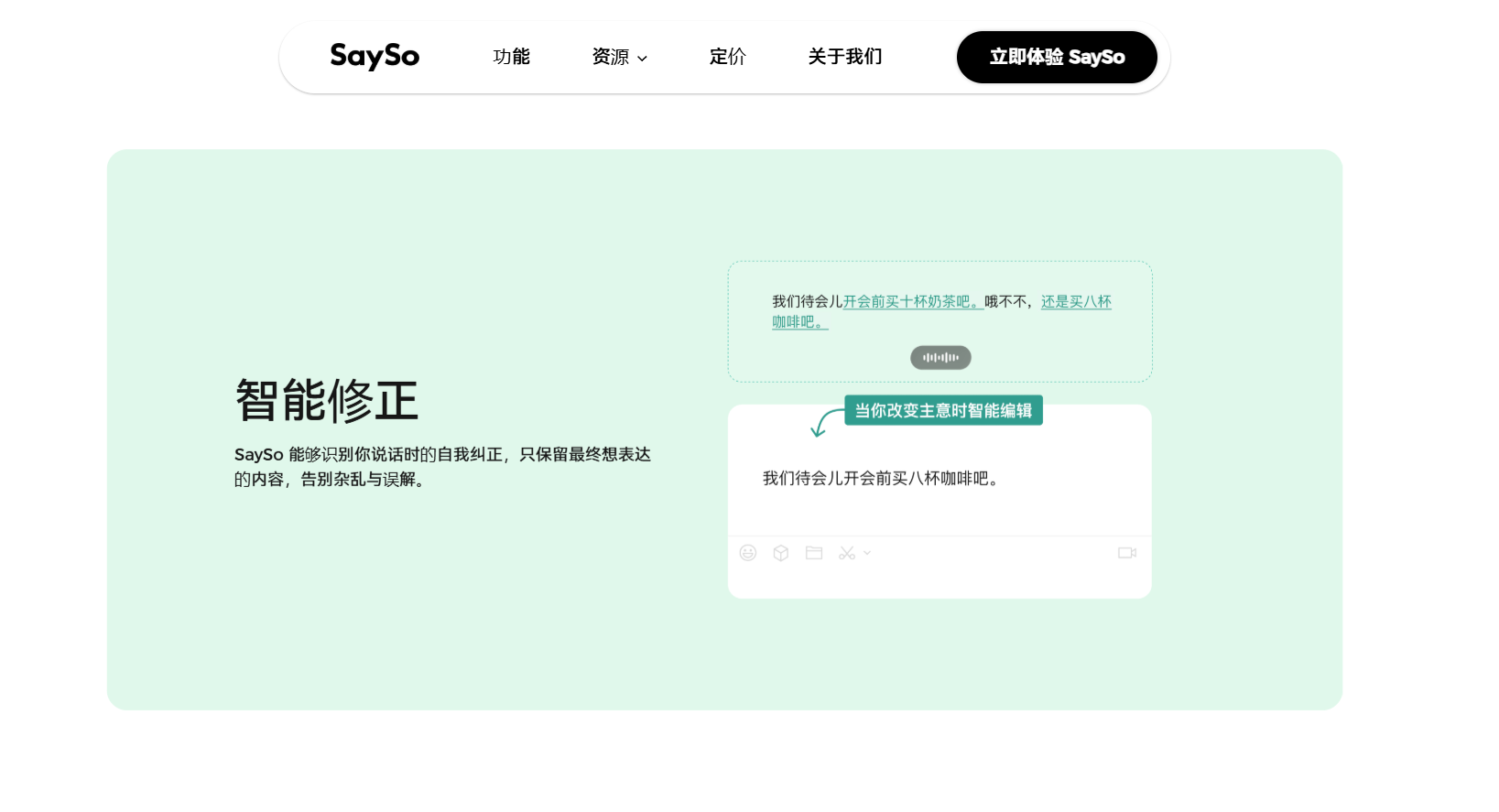Image resolution: width=1499 pixels, height=812 pixels.
Task: Go to the 定价 page
Action: (727, 57)
